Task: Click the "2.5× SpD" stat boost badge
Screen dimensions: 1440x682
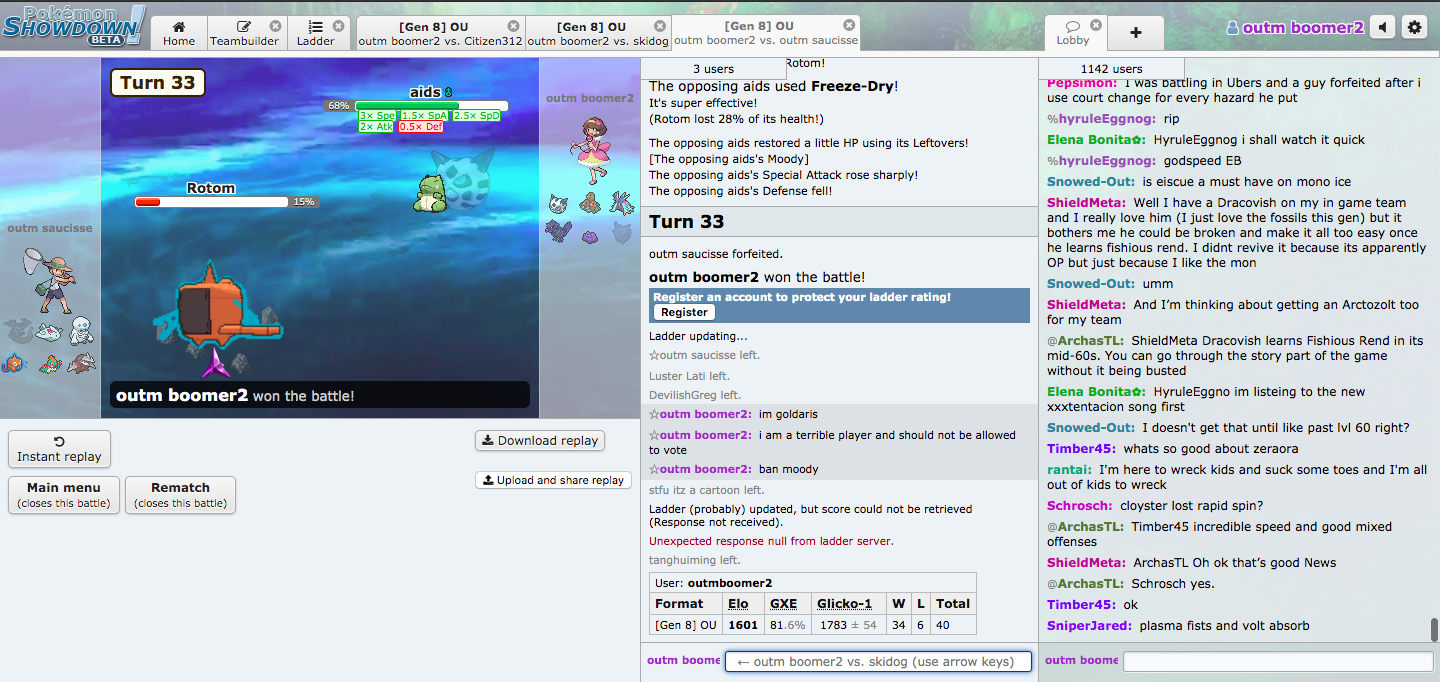Action: point(476,116)
